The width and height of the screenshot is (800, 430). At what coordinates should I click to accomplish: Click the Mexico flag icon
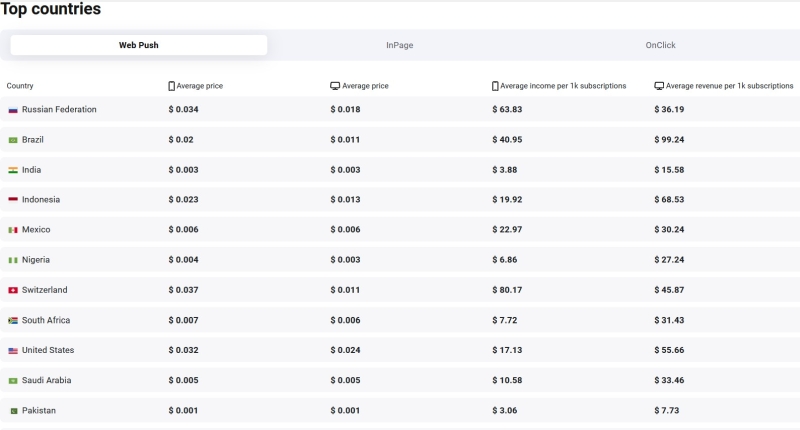pos(13,230)
